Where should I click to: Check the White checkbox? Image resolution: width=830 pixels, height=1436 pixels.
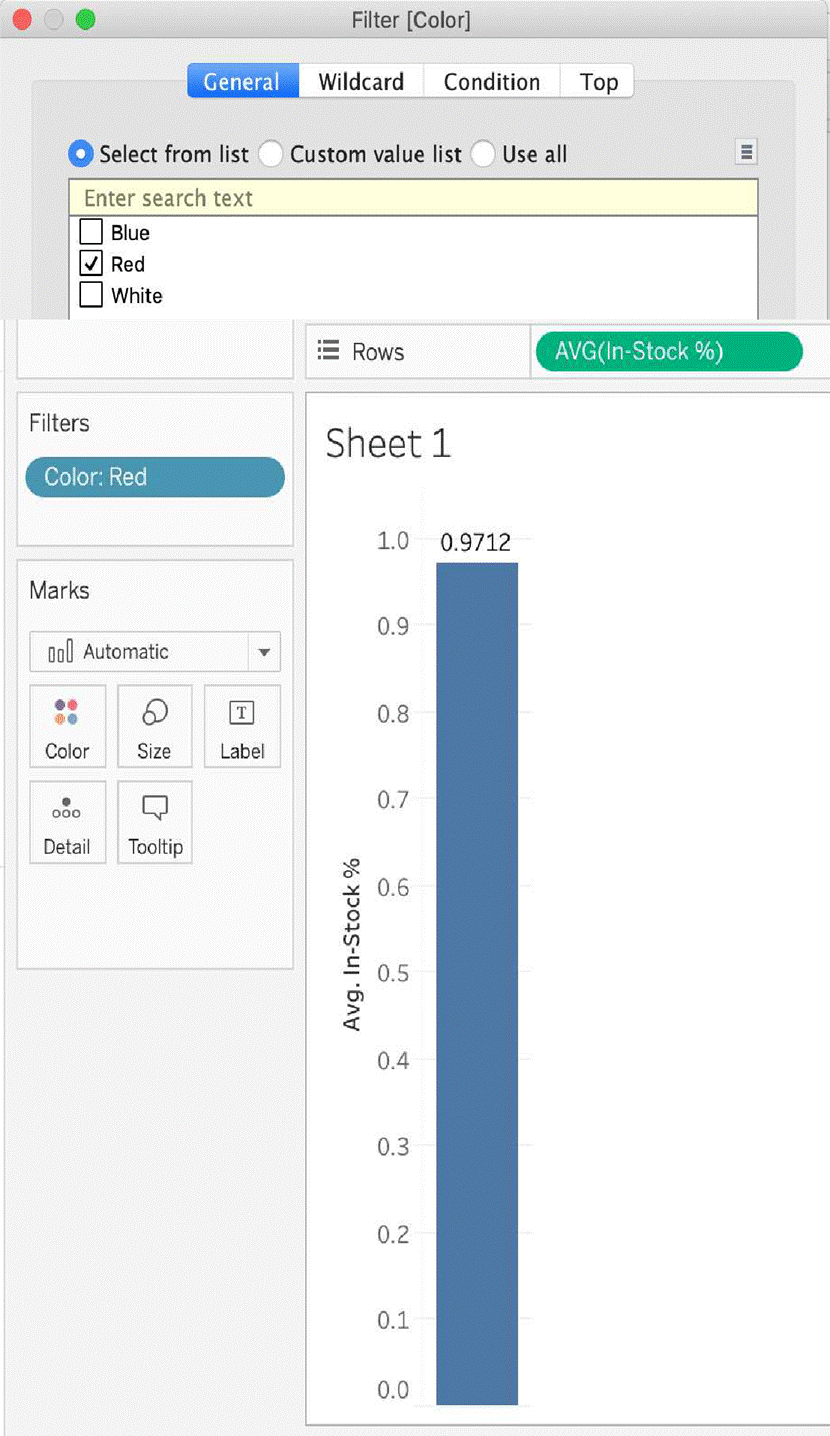[x=91, y=296]
